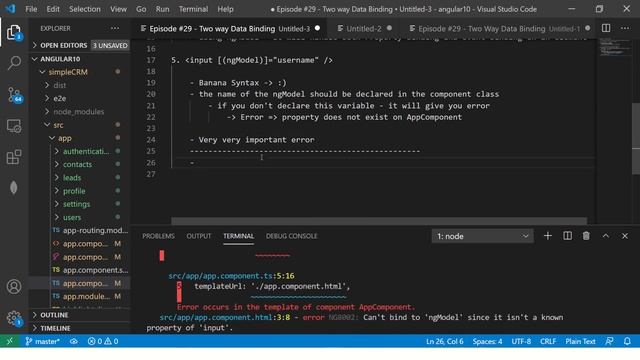The image size is (640, 360).
Task: Split the editor to the right
Action: [x=606, y=28]
